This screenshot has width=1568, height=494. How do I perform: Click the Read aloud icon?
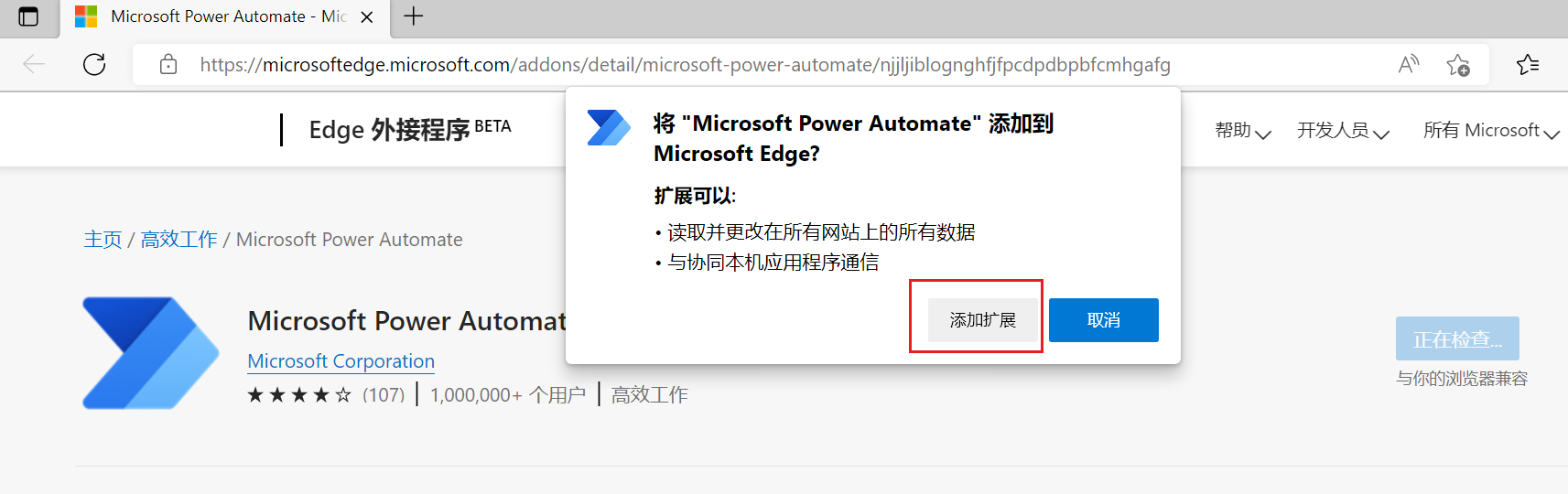point(1409,64)
